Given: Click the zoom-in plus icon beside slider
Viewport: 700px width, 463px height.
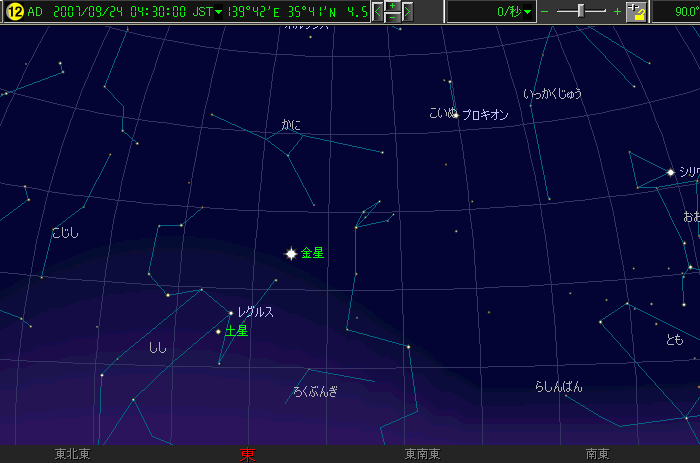Looking at the screenshot, I should 616,11.
